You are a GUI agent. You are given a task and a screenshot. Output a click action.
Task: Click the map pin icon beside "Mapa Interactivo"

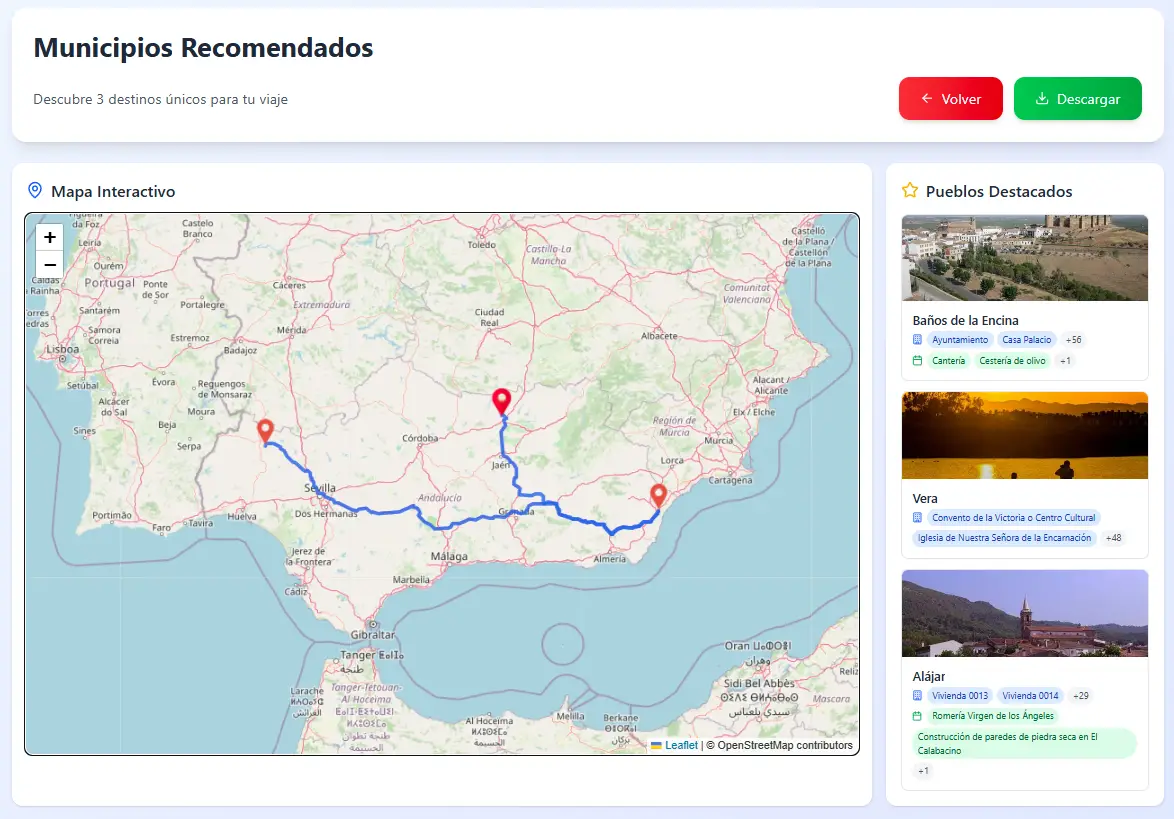click(35, 191)
